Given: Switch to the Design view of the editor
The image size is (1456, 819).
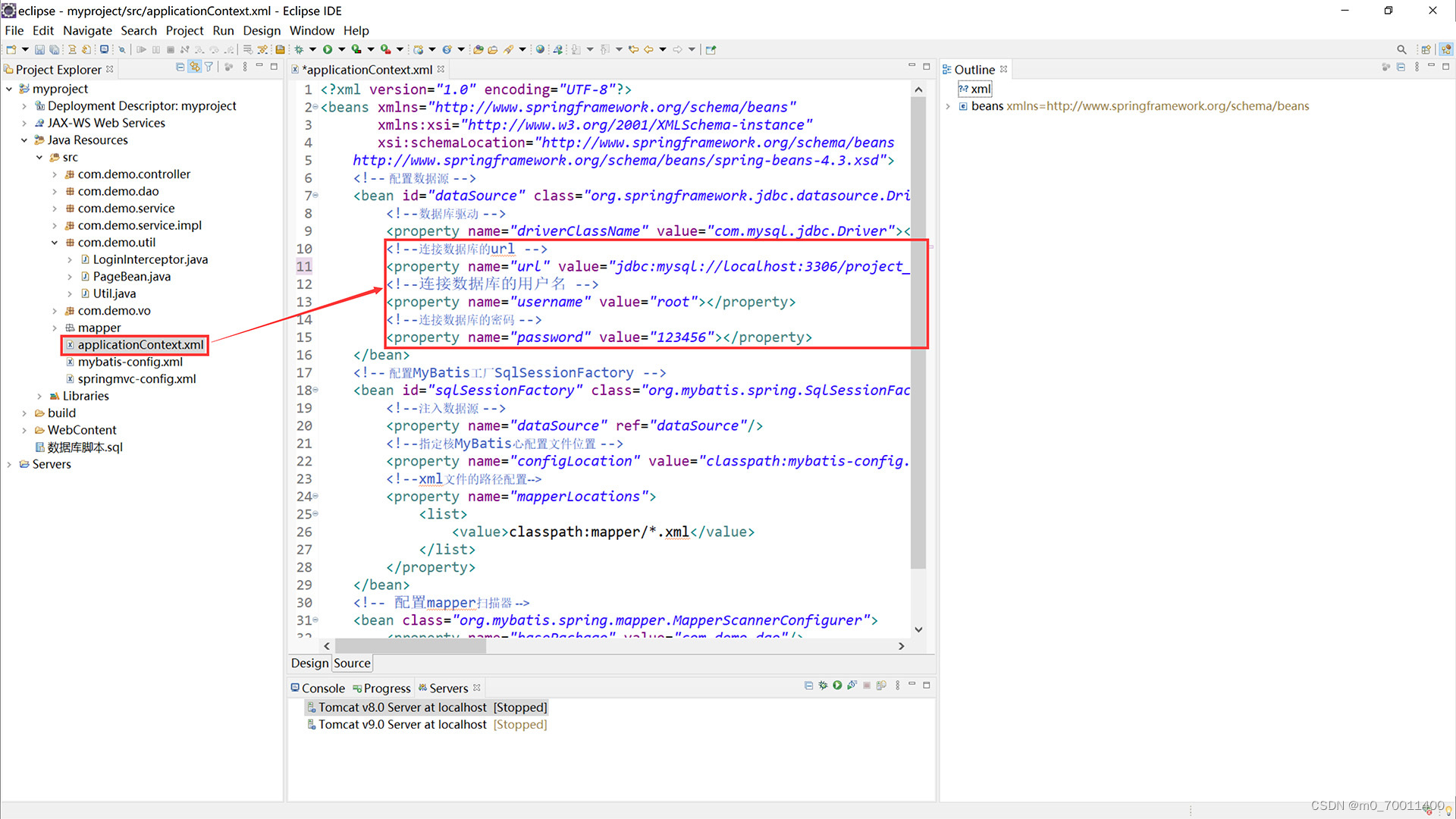Looking at the screenshot, I should tap(309, 663).
